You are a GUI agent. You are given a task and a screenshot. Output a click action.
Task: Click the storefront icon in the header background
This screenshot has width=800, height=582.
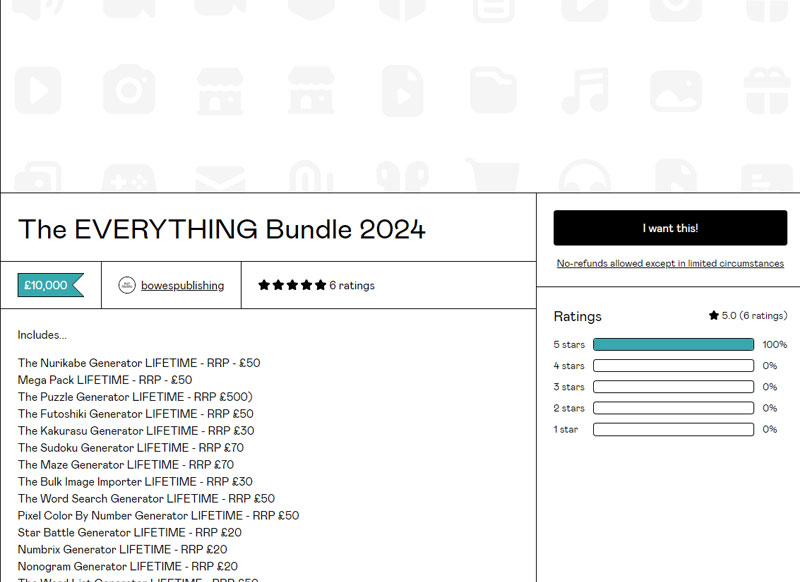coord(218,90)
